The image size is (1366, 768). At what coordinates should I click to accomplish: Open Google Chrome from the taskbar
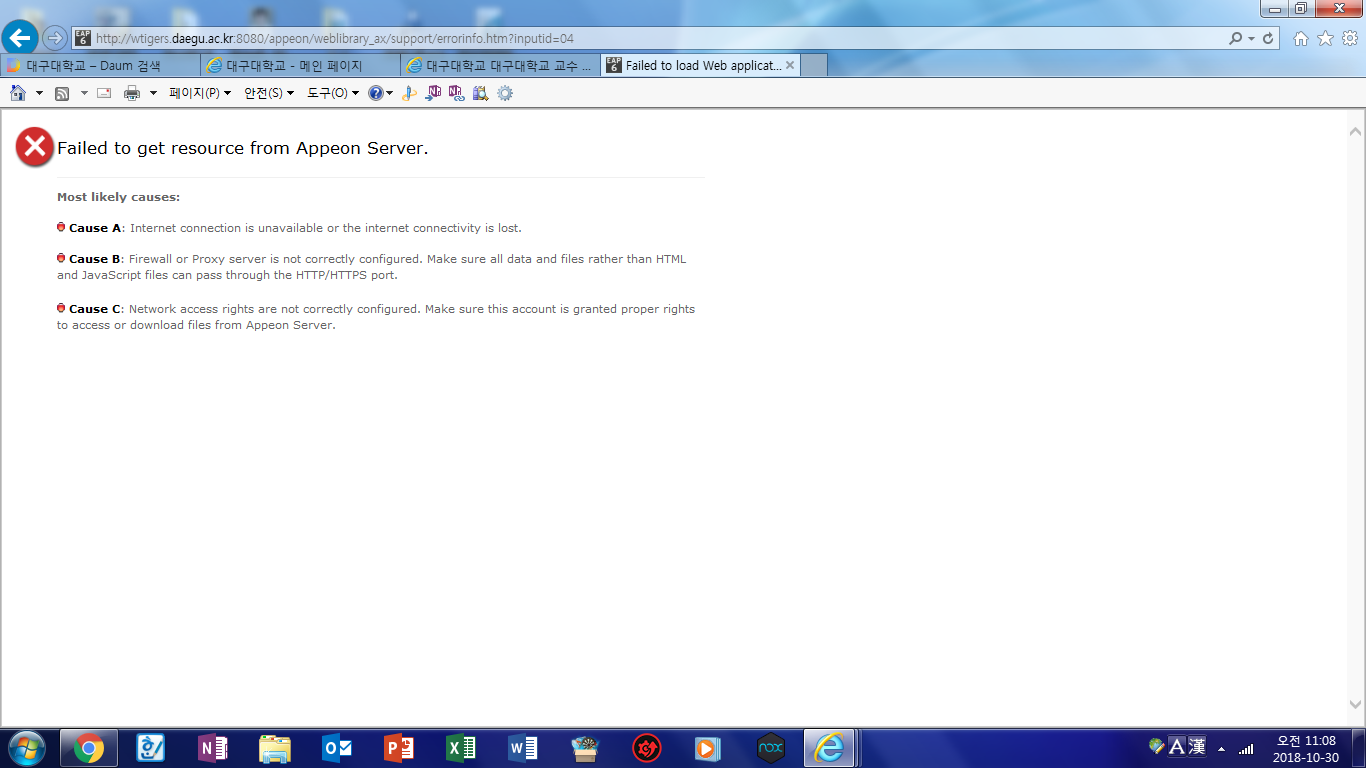click(88, 747)
